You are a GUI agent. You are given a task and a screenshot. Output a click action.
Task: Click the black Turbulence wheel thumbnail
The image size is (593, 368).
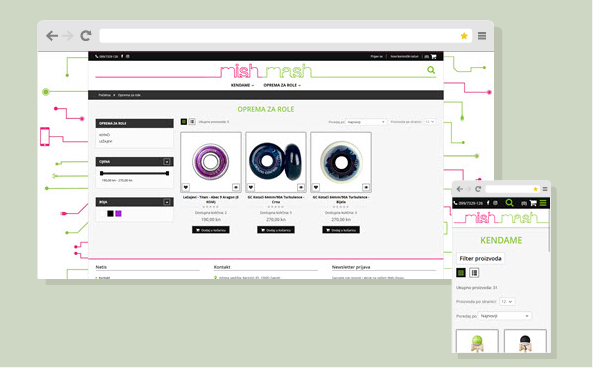point(276,162)
